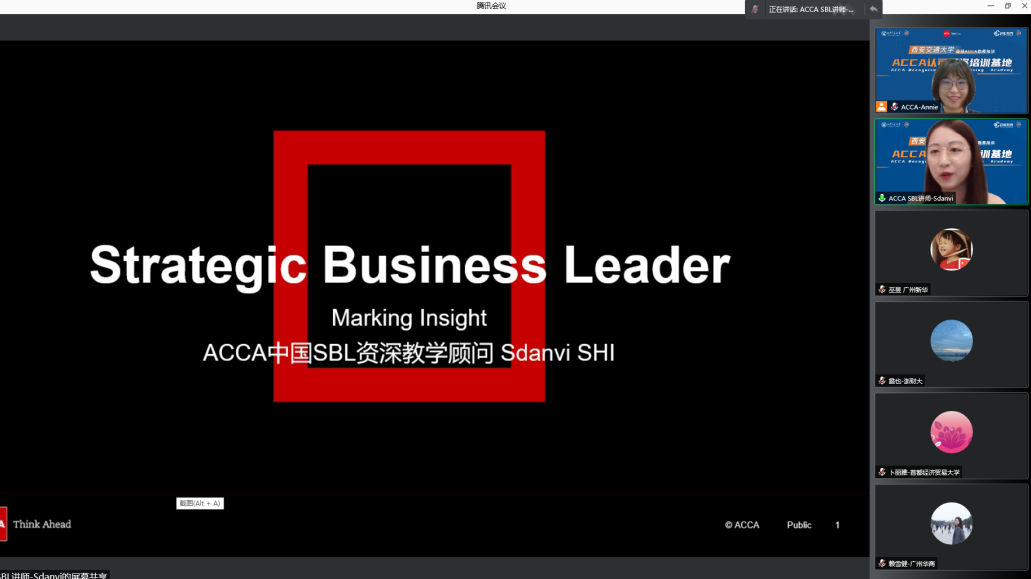Click the 截图(Alt + A) screenshot tooltip
The width and height of the screenshot is (1031, 579).
tap(200, 503)
